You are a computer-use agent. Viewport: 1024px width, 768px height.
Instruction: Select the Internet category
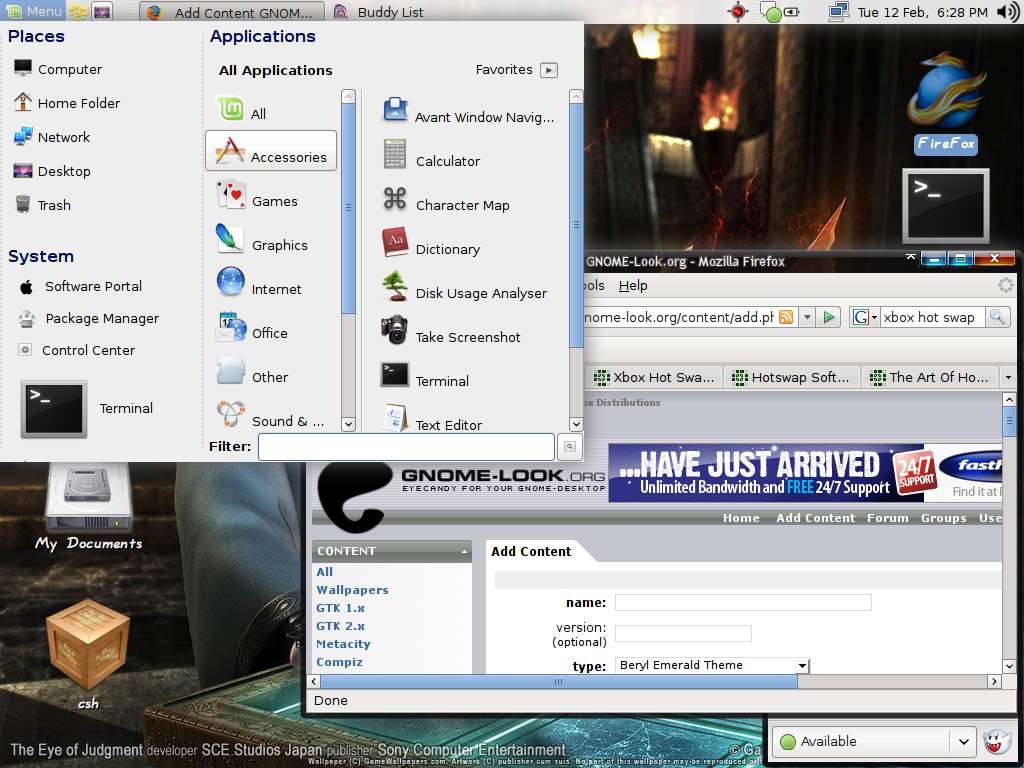pyautogui.click(x=259, y=283)
